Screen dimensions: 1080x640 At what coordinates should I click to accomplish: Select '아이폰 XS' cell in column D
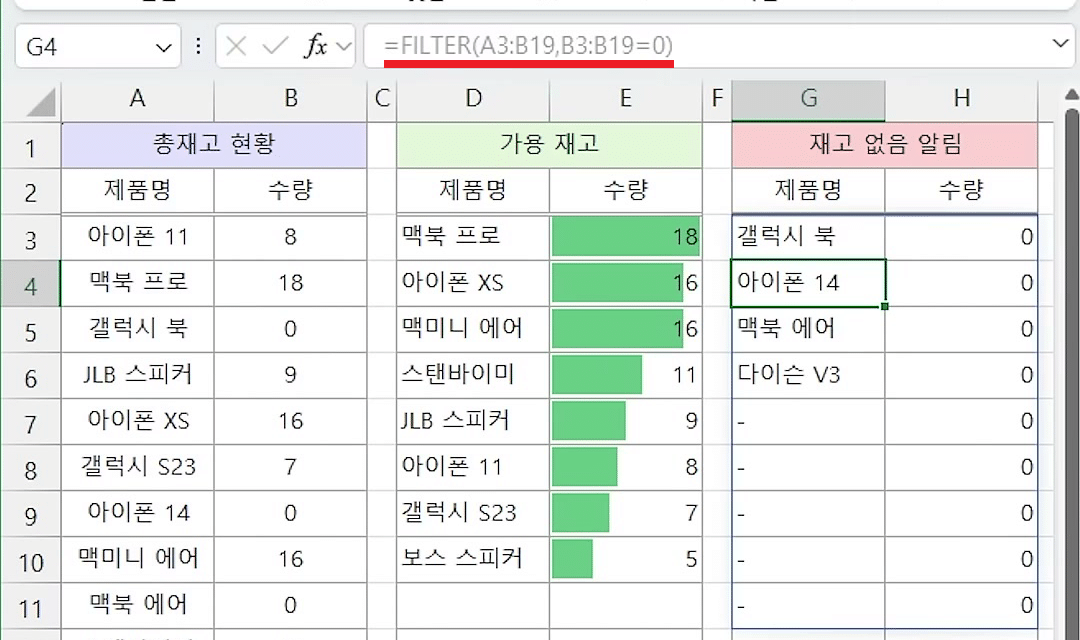pos(473,283)
